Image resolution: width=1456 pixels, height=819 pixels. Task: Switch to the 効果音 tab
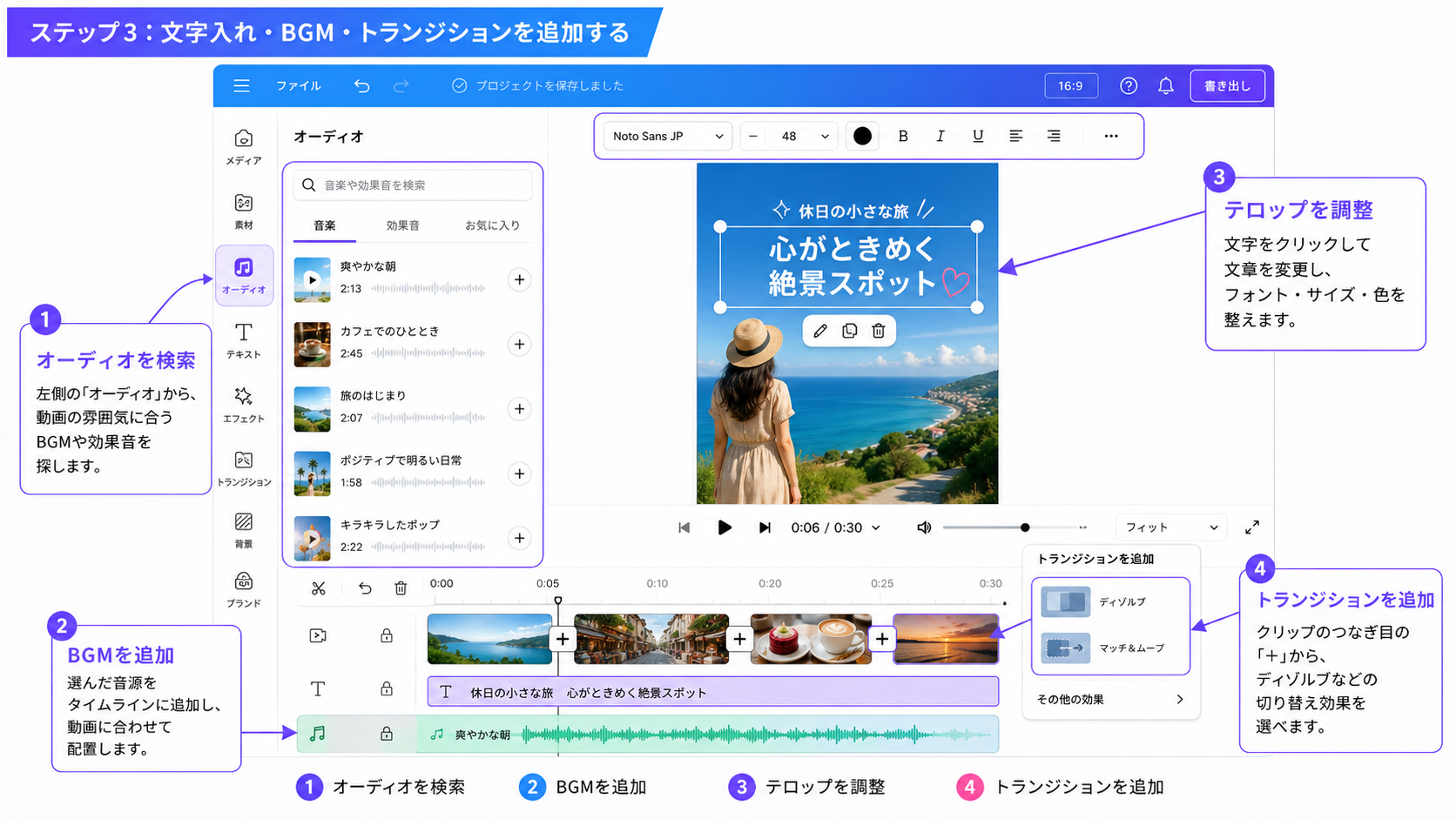[x=402, y=225]
